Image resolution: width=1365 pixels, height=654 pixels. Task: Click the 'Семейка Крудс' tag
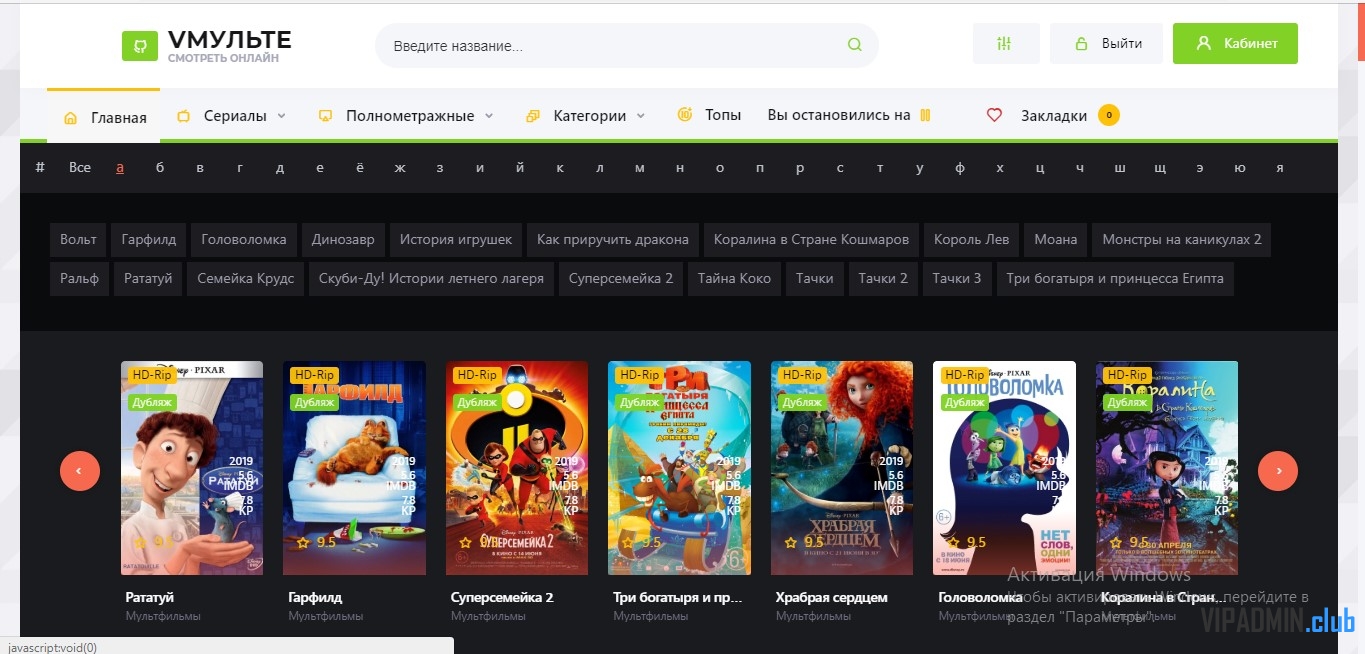tap(245, 279)
